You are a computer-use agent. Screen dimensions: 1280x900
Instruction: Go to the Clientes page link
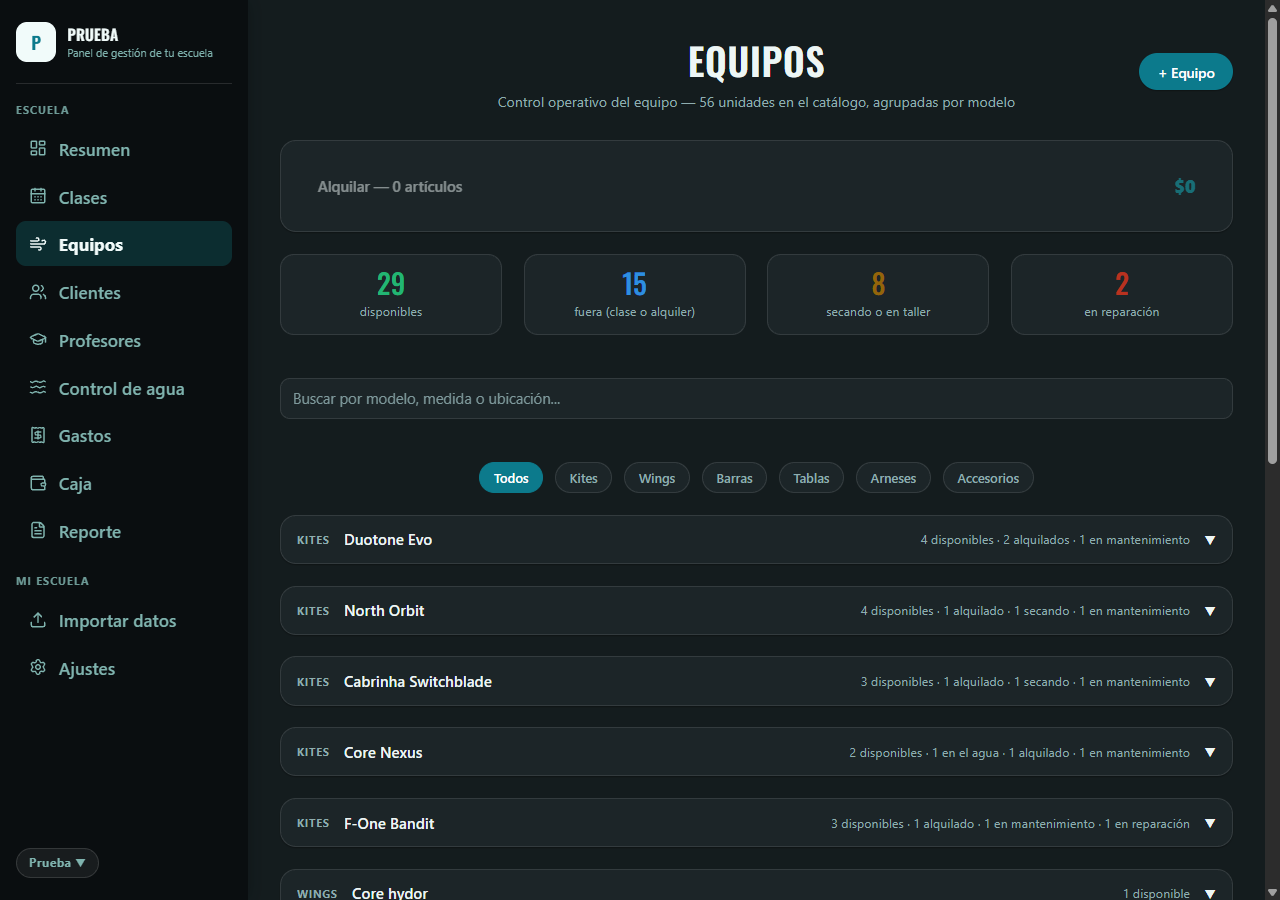click(124, 293)
